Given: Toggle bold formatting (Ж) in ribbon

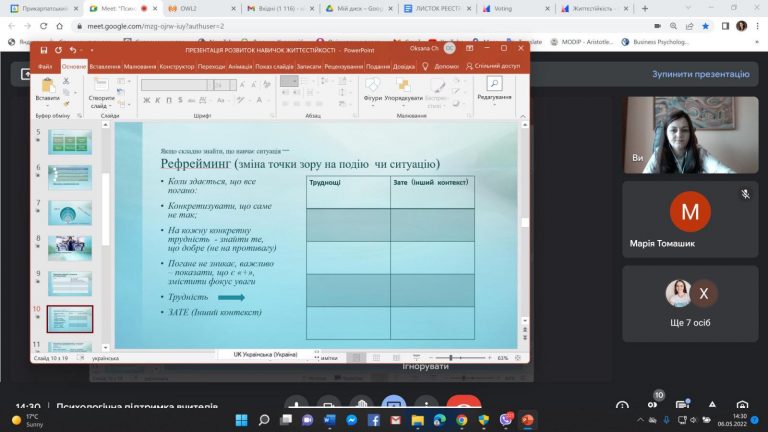Looking at the screenshot, I should (146, 101).
